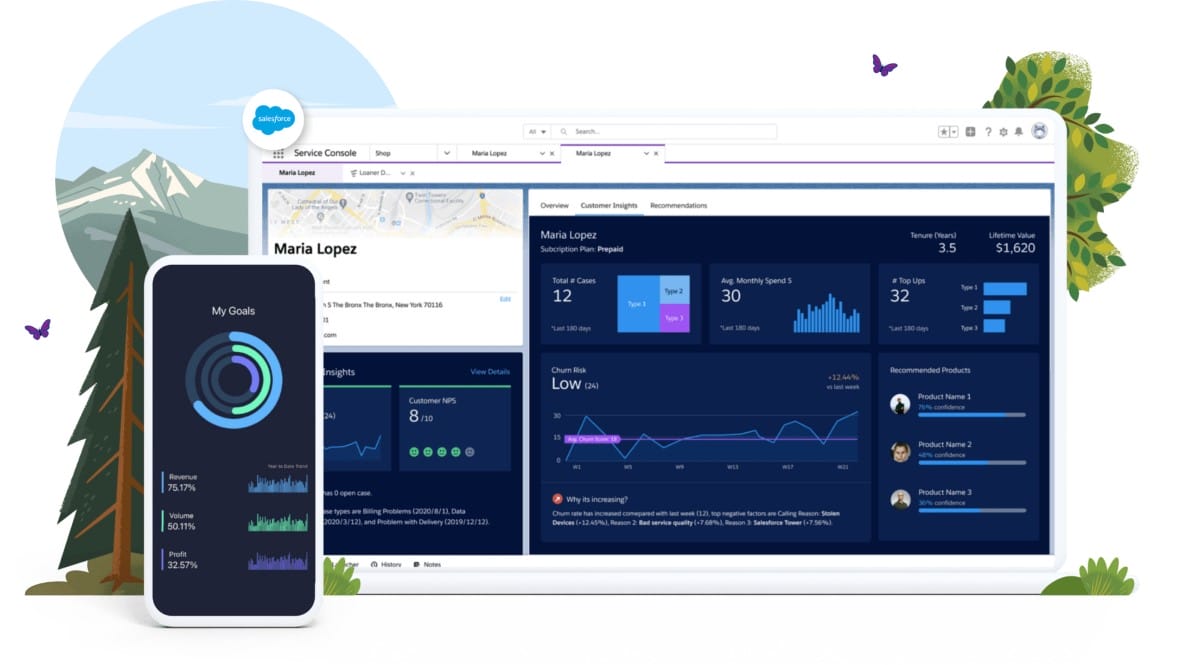
Task: Open the App Launcher grid icon
Action: click(x=278, y=154)
